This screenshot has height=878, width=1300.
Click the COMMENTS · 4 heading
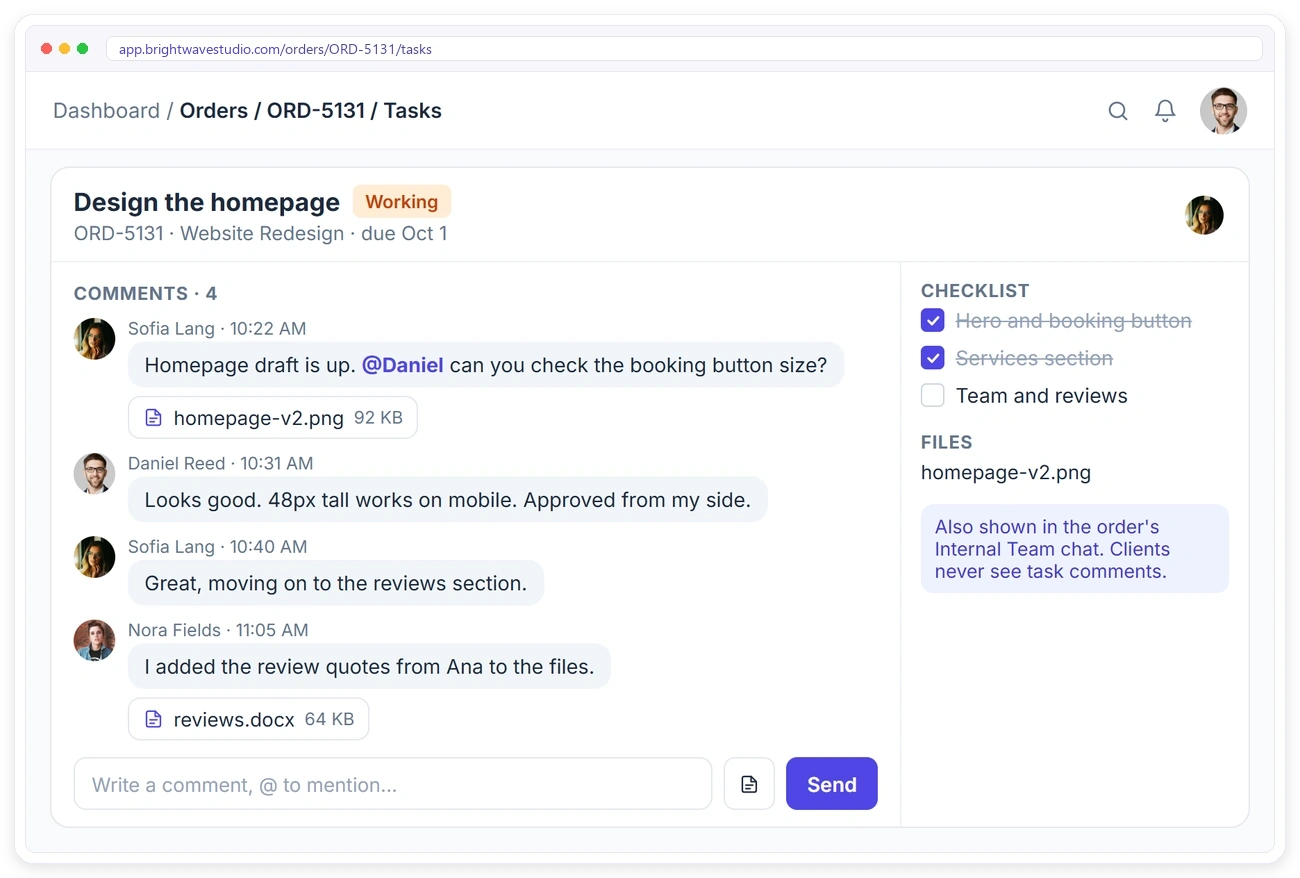(x=145, y=294)
